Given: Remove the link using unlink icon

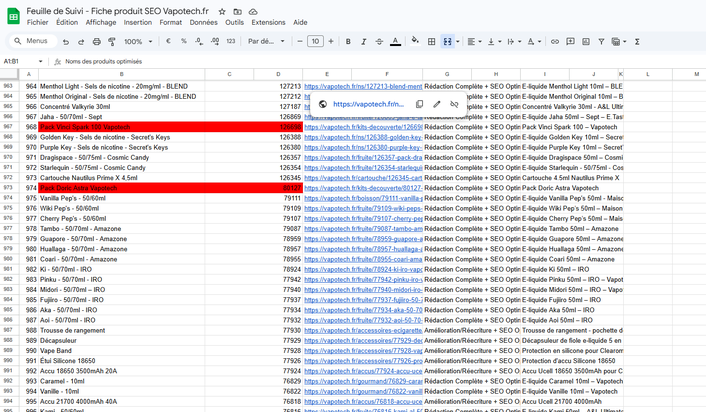Looking at the screenshot, I should [x=453, y=104].
